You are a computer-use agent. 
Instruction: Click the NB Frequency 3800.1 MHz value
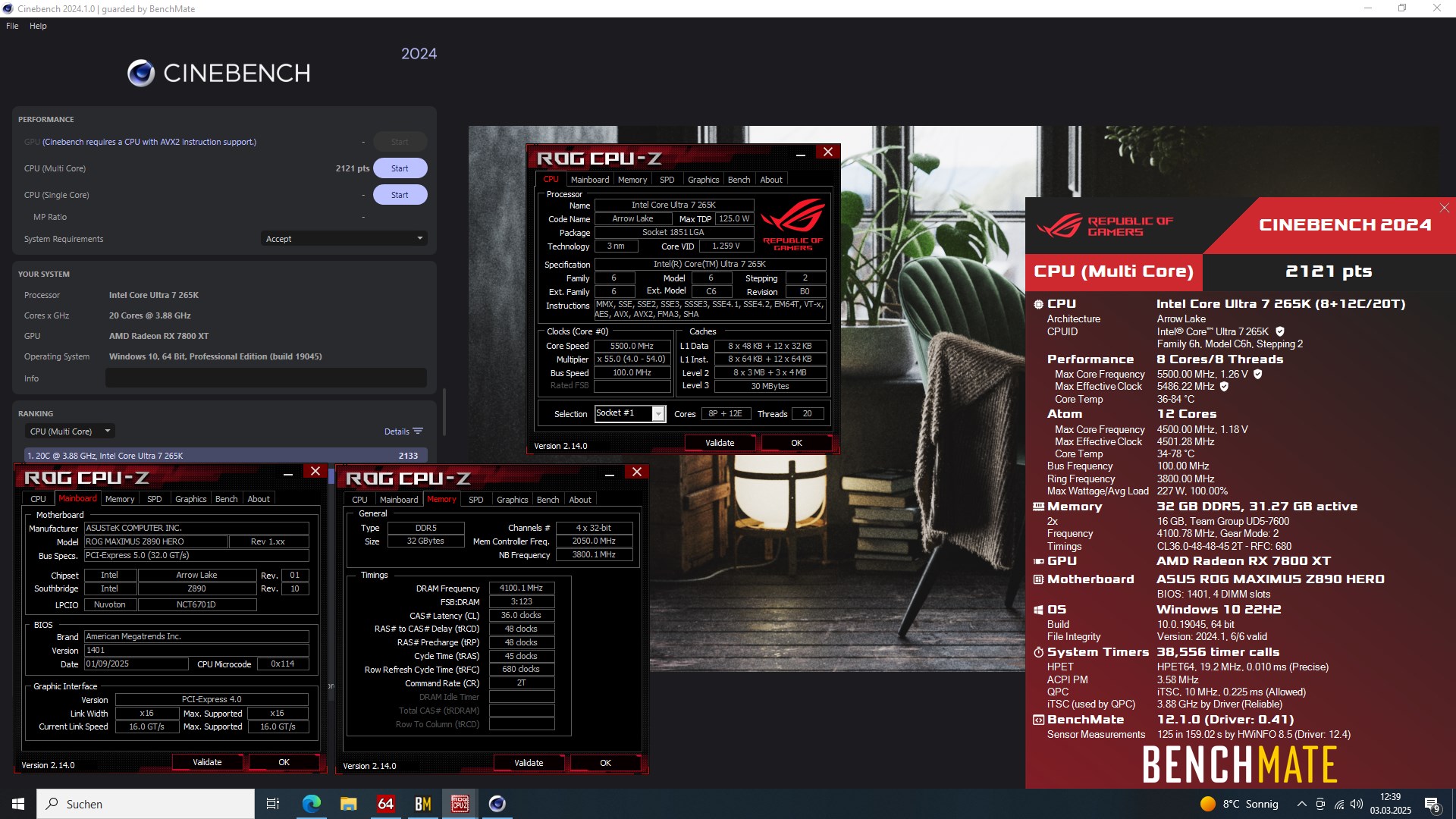tap(594, 555)
